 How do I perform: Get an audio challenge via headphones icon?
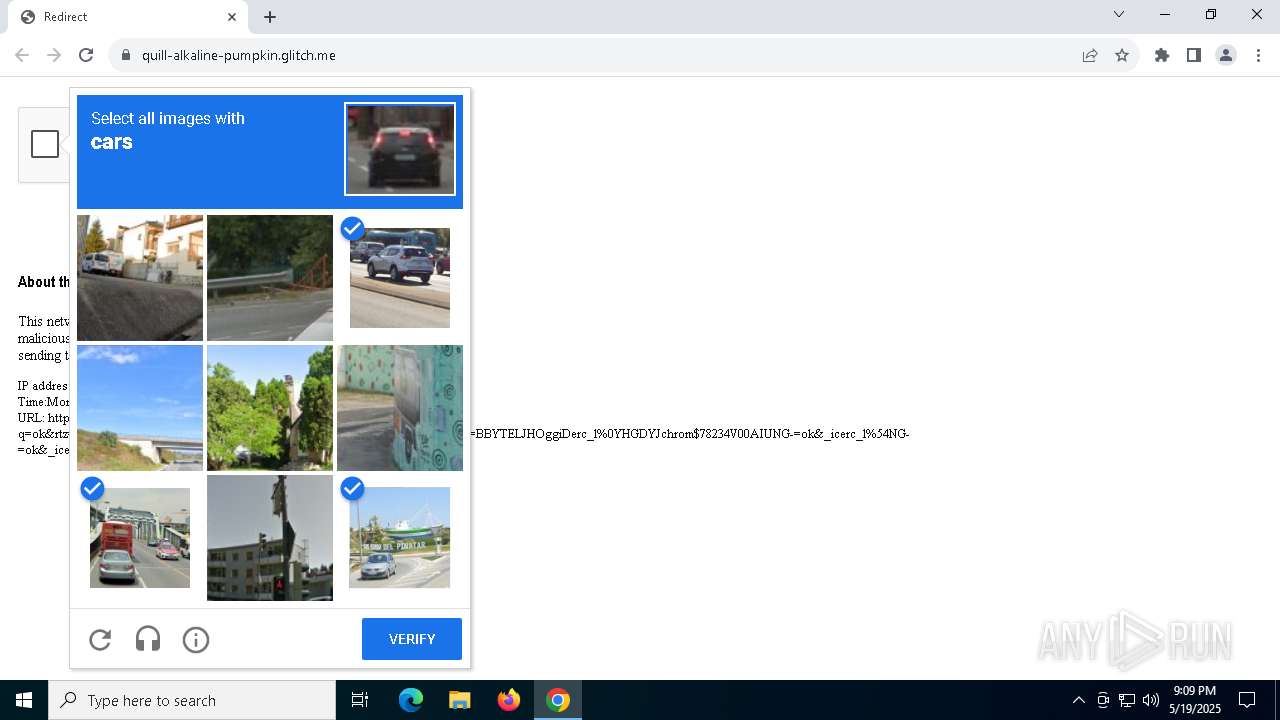(148, 639)
